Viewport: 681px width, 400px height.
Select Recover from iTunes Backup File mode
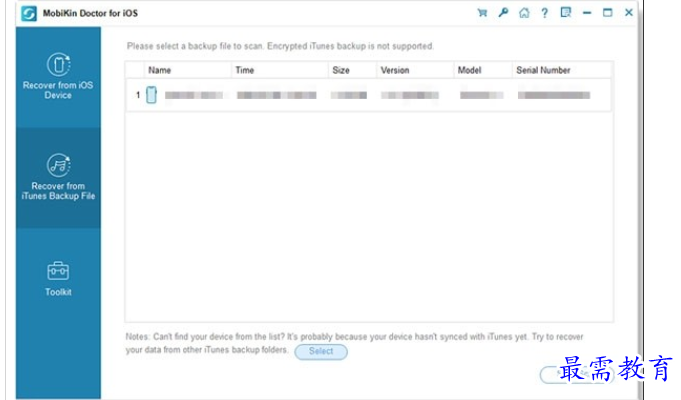point(58,177)
